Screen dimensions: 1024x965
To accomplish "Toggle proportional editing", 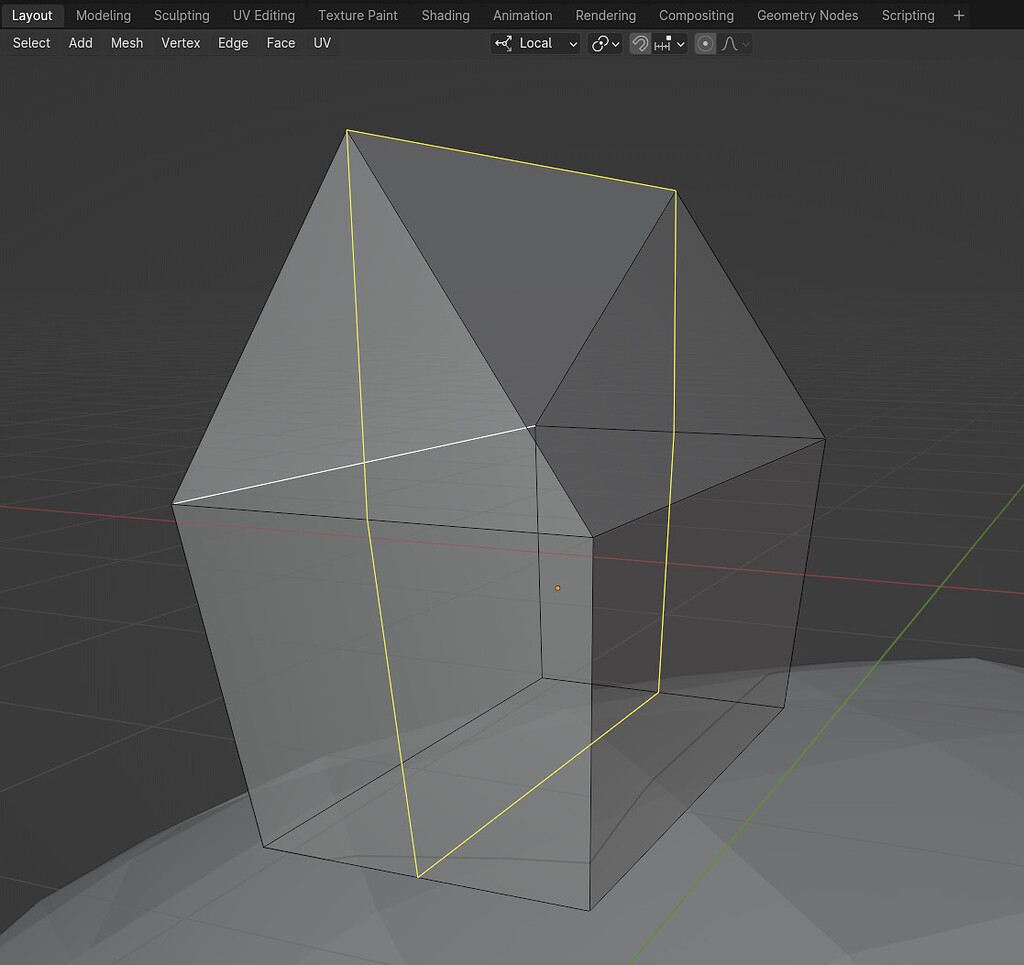I will [x=706, y=43].
